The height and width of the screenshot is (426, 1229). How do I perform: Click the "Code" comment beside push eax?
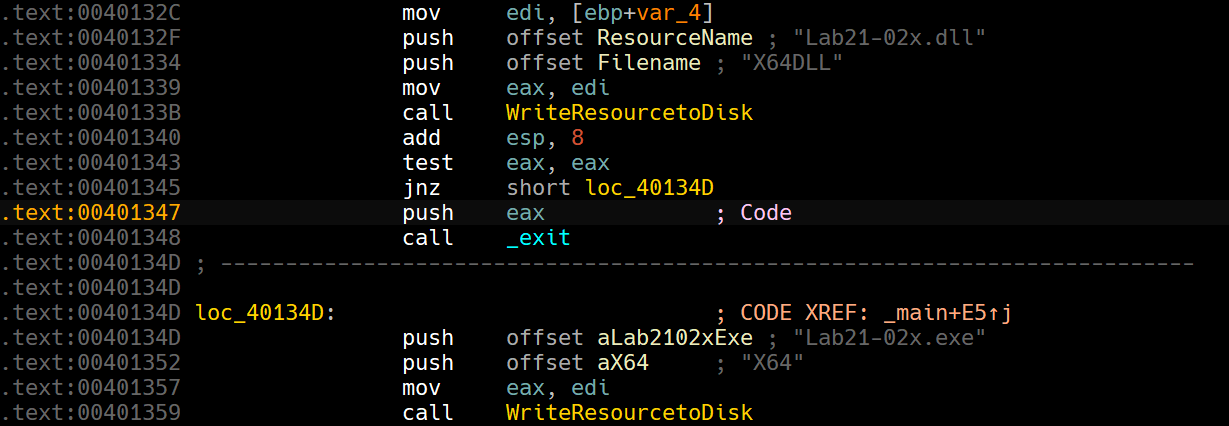pyautogui.click(x=765, y=213)
